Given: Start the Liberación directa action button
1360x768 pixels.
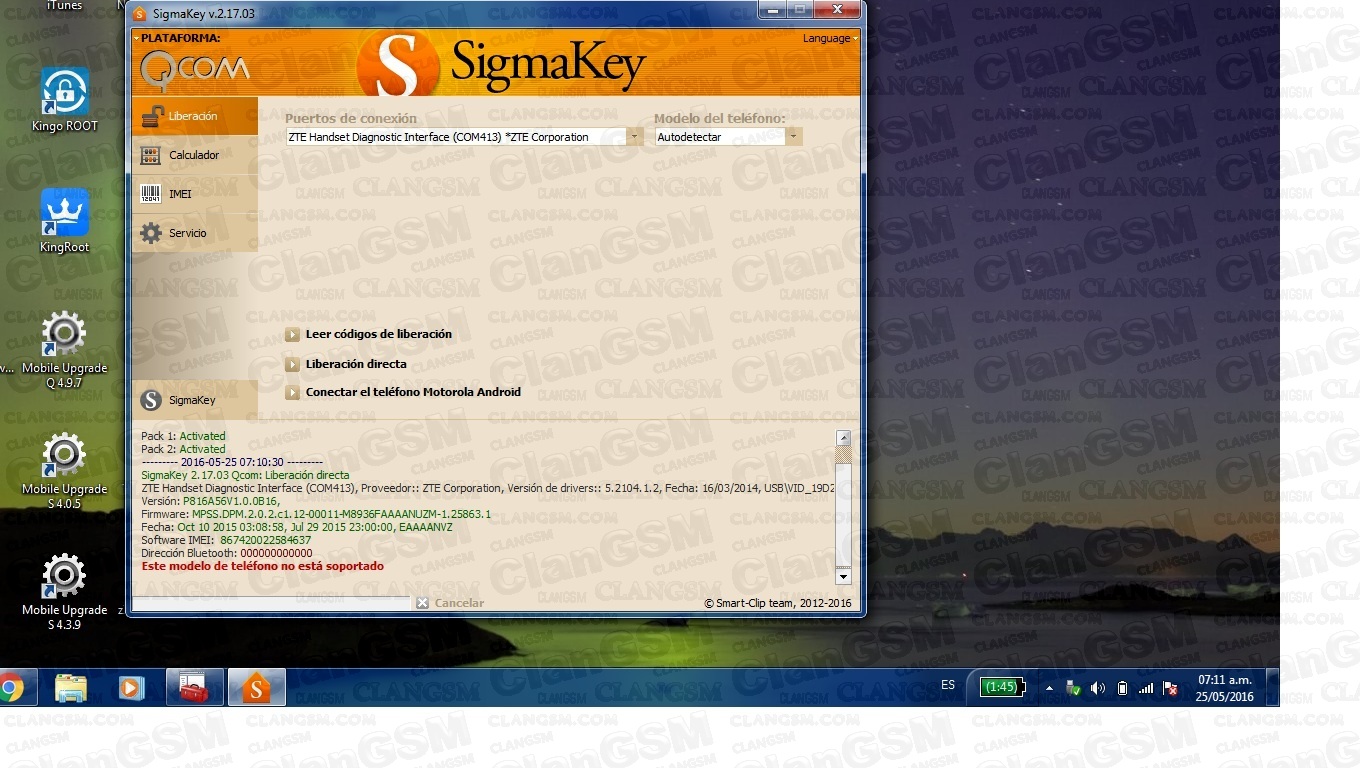Looking at the screenshot, I should tap(346, 364).
